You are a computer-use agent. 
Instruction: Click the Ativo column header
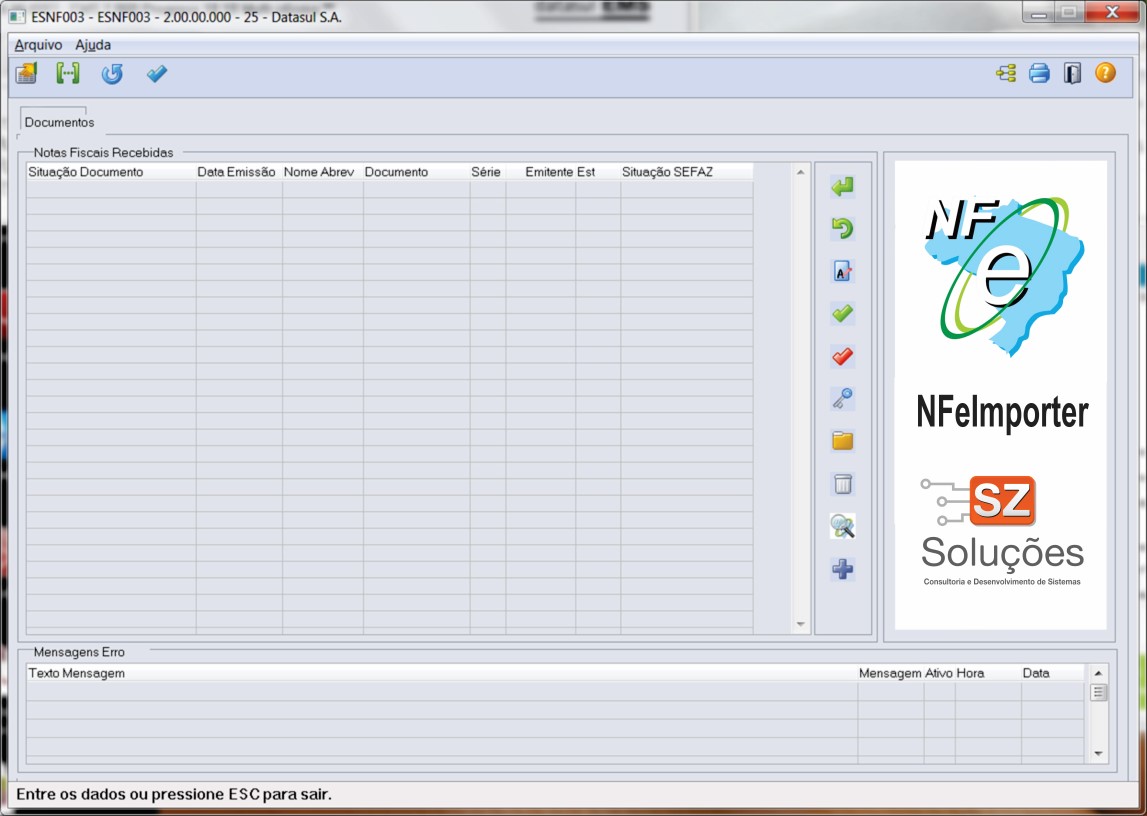click(x=939, y=673)
